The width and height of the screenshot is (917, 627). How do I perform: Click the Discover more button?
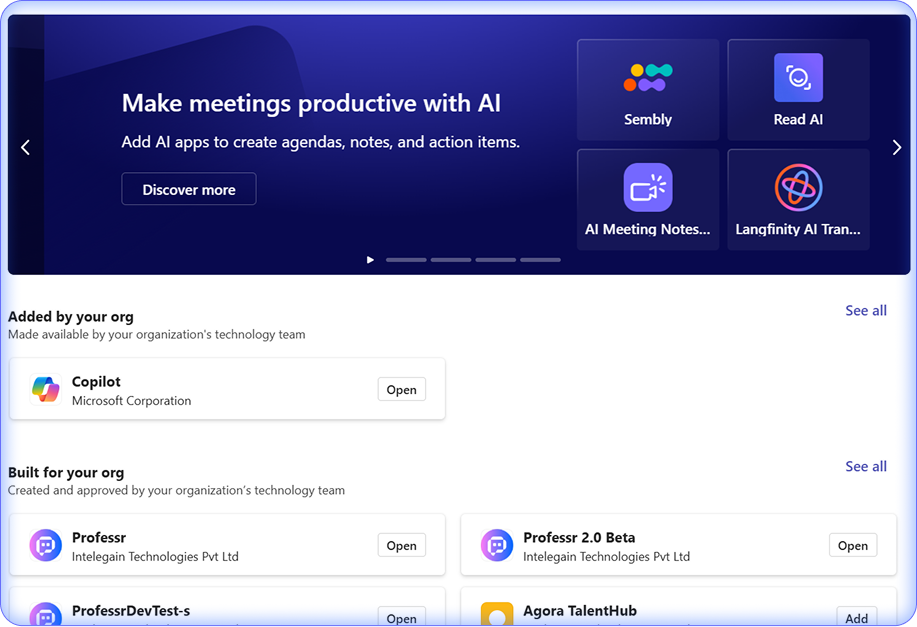(189, 189)
